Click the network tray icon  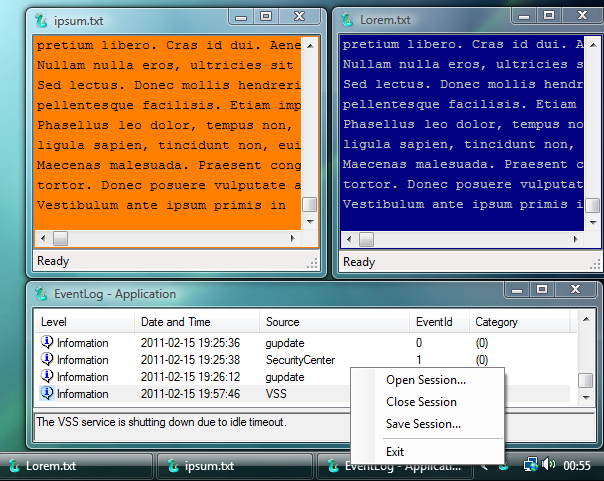tap(531, 464)
